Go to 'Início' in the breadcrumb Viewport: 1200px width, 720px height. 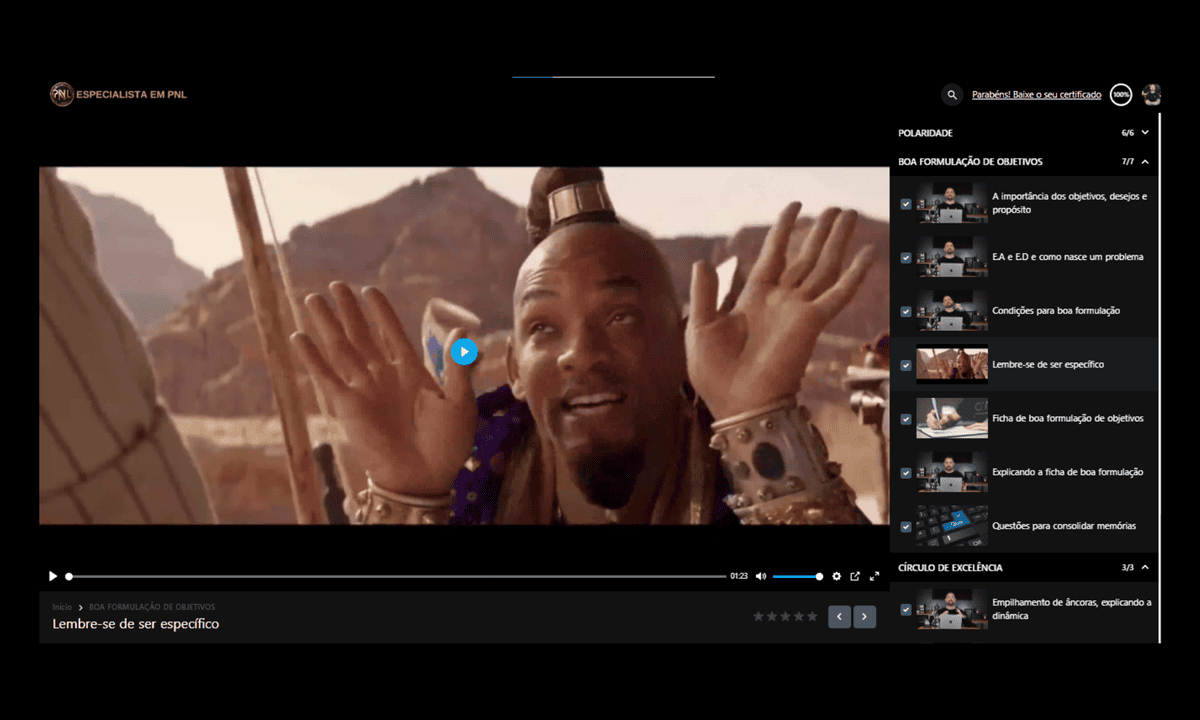62,607
